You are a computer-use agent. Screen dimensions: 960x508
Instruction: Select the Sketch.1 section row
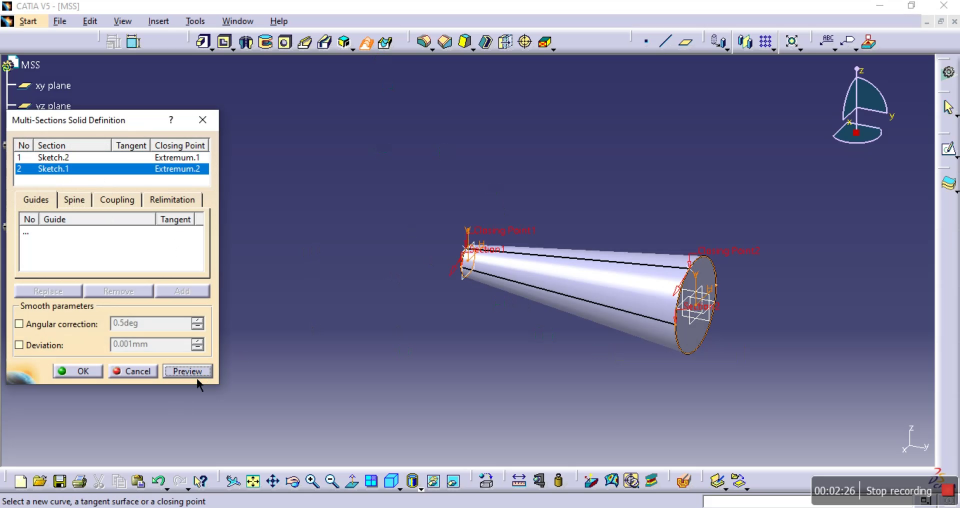111,169
